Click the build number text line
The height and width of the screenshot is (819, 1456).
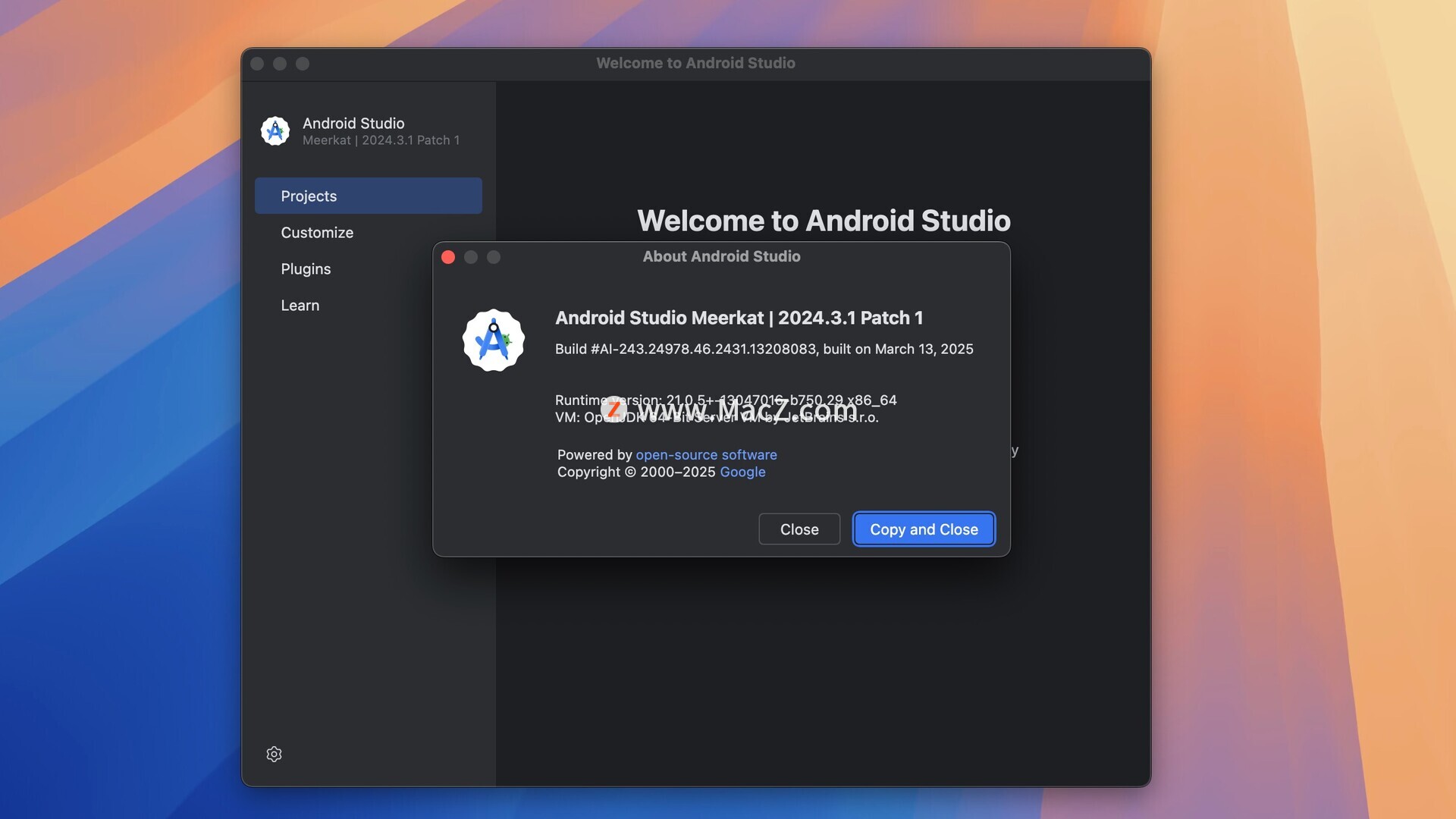pos(764,349)
